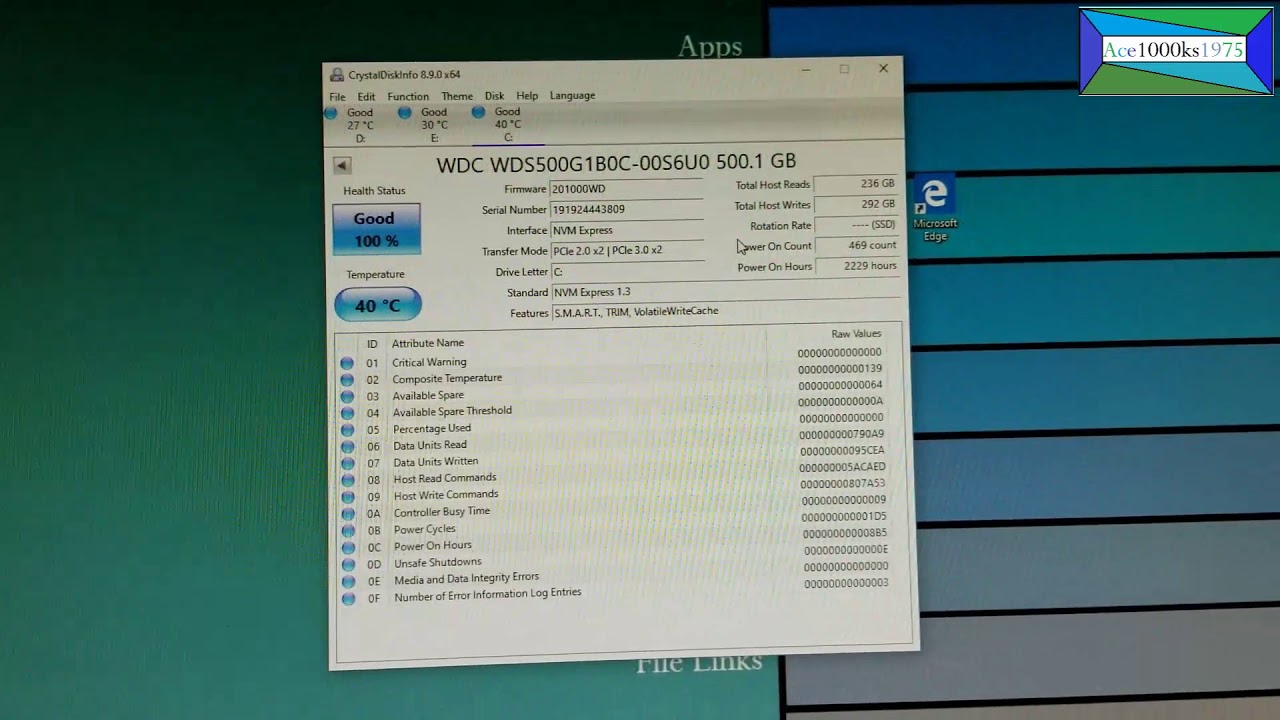Click the Total Host Reads value 236 GB
This screenshot has height=720, width=1280.
pyautogui.click(x=857, y=184)
